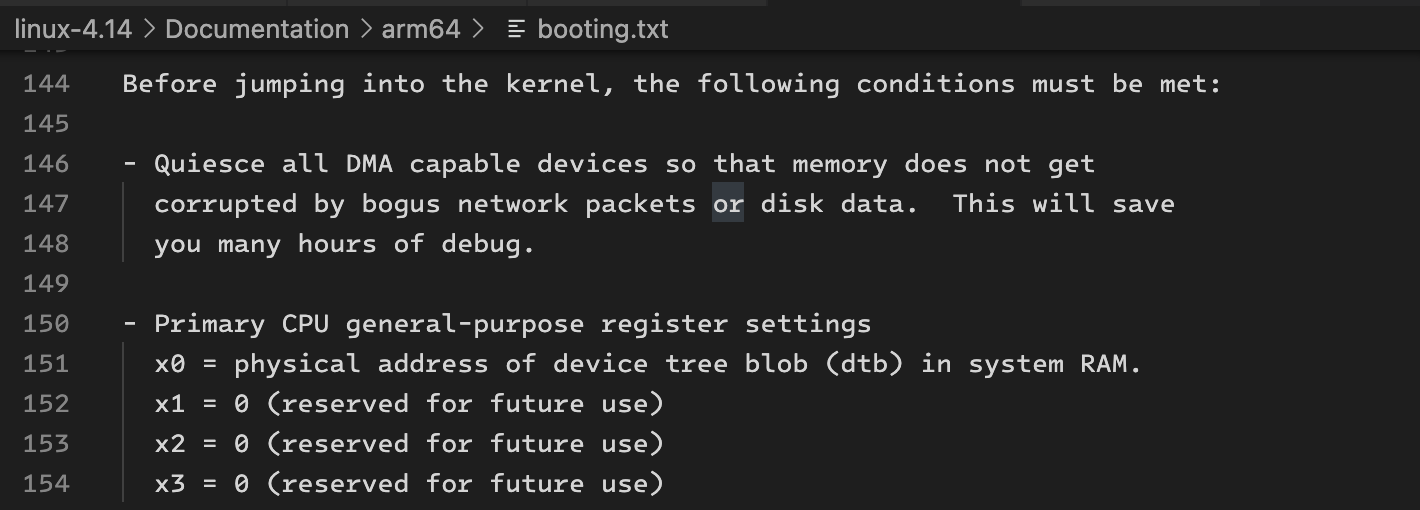Click line number 154 in gutter

46,484
